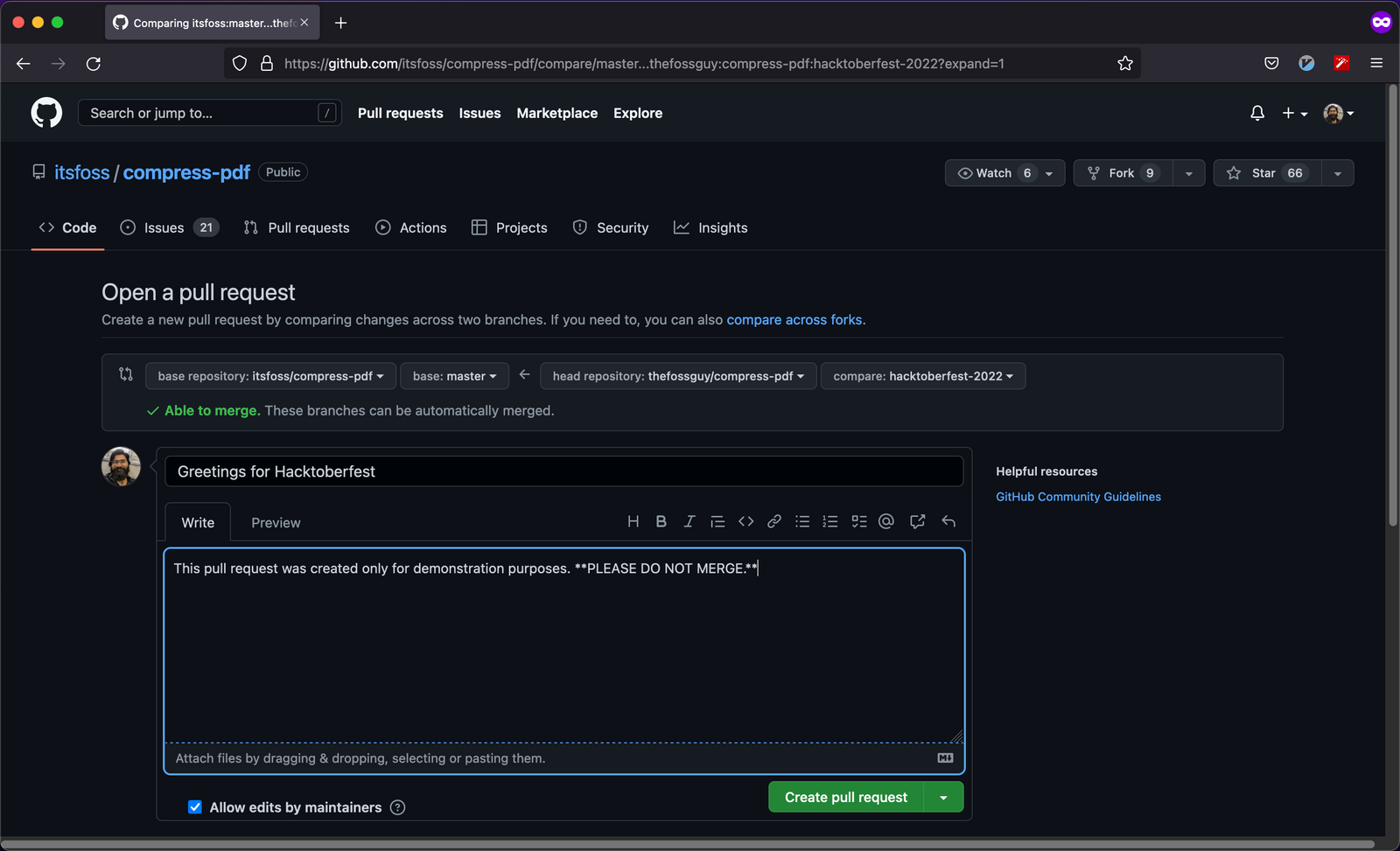Apply bold formatting in the editor toolbar
Screen dimensions: 1400x851
tap(661, 521)
